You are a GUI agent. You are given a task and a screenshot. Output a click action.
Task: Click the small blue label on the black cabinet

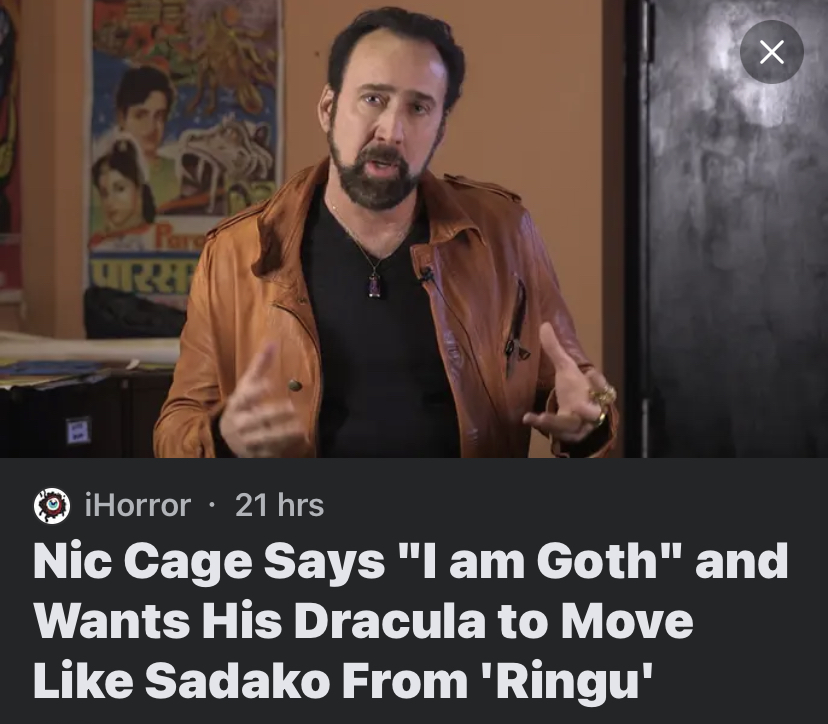coord(79,429)
